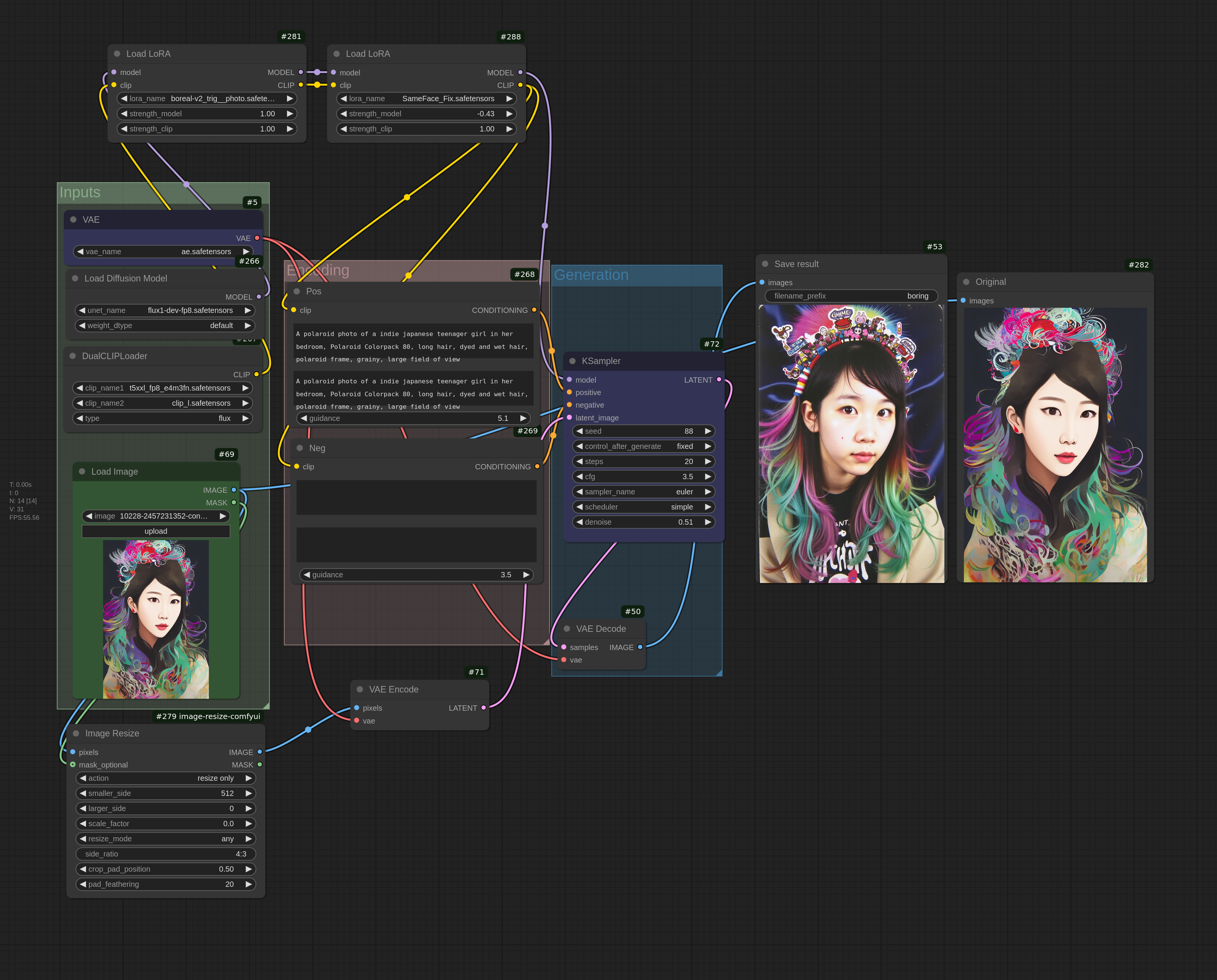Click the first empty Neg prompt box
Image resolution: width=1217 pixels, height=980 pixels.
pos(416,497)
